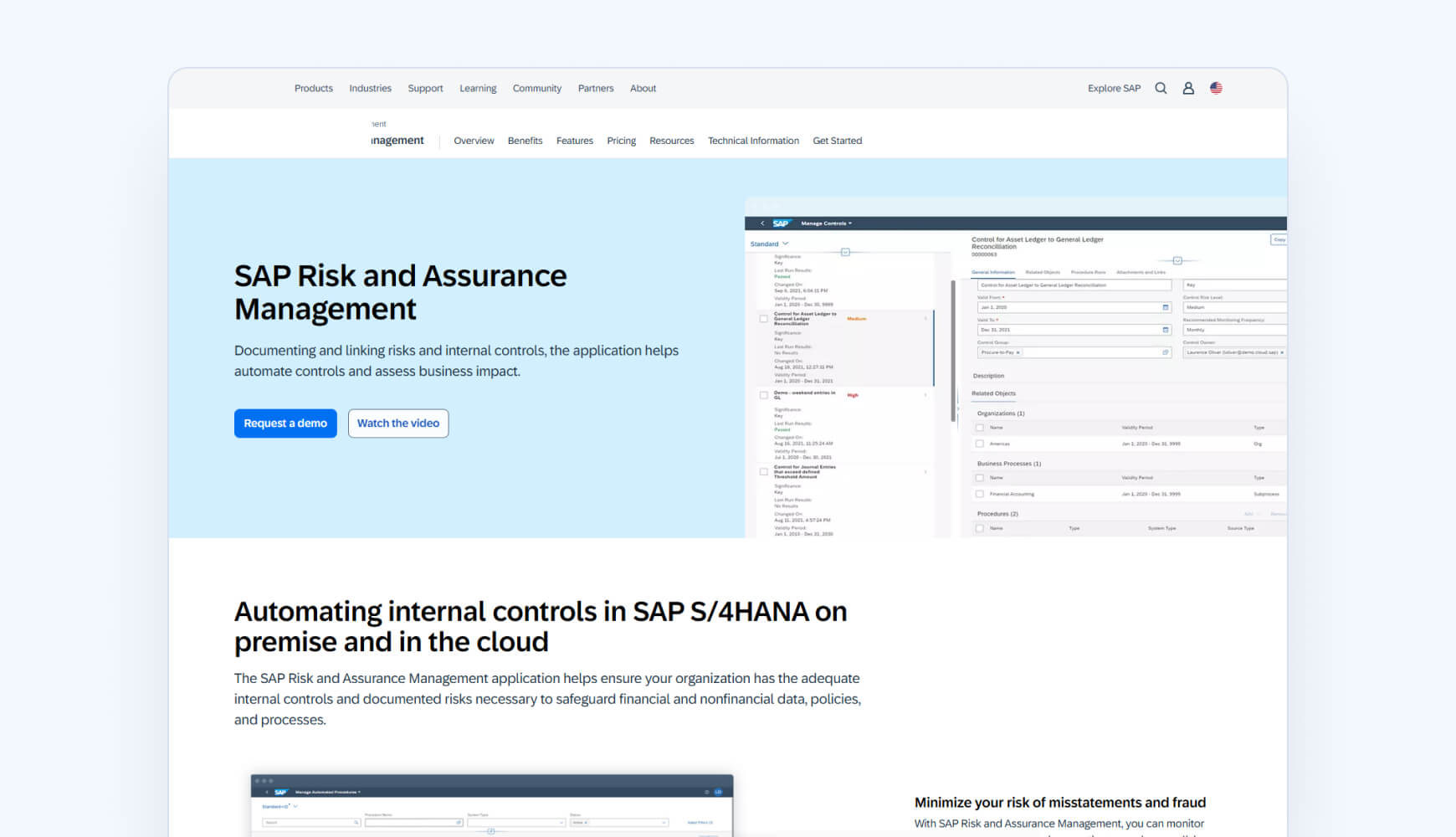Screen dimensions: 1456x837
Task: Open Control Group value help icon
Action: 1165,352
